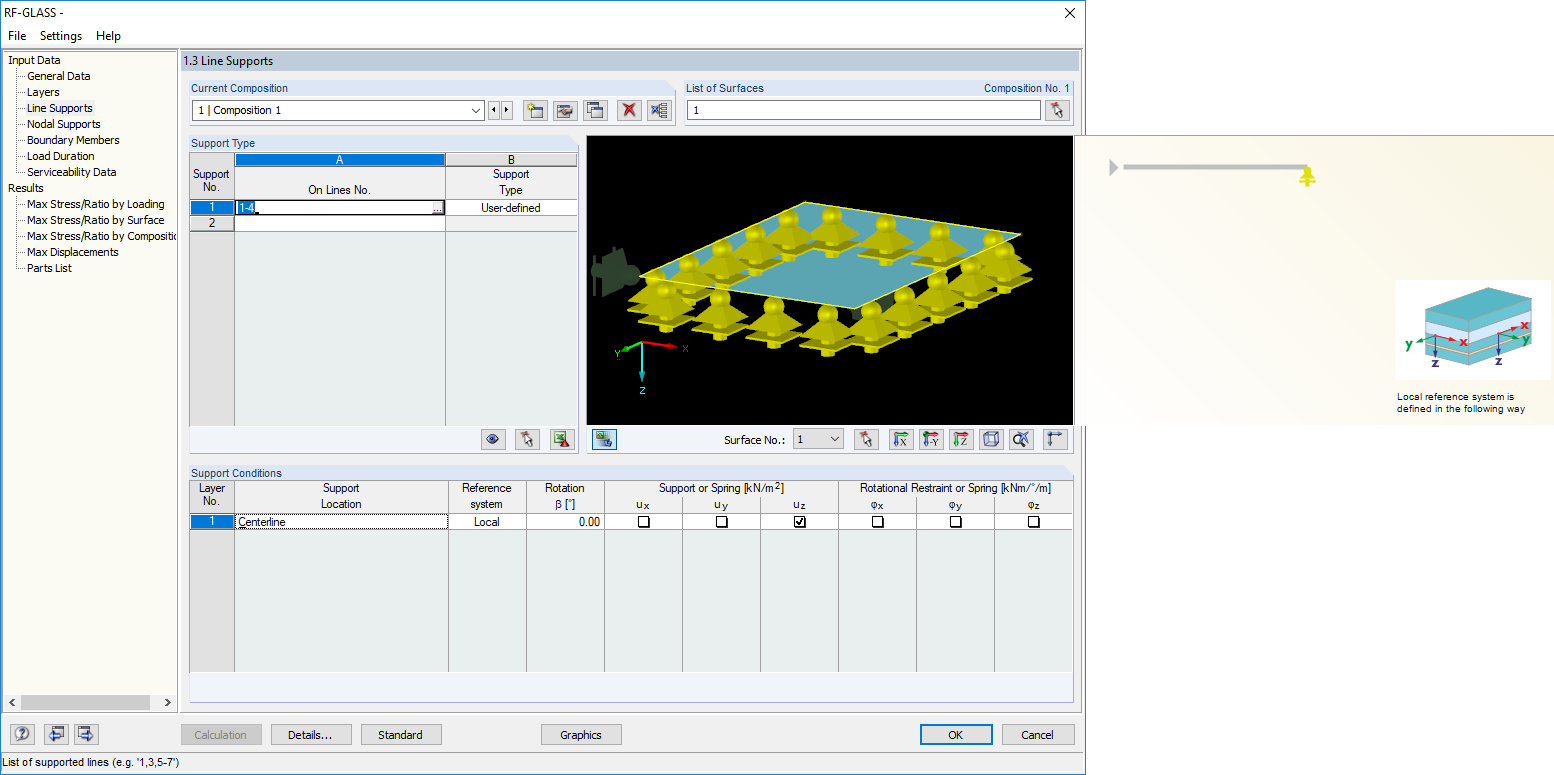Viewport: 1554px width, 775px height.
Task: Click the Graphics button
Action: pos(581,735)
